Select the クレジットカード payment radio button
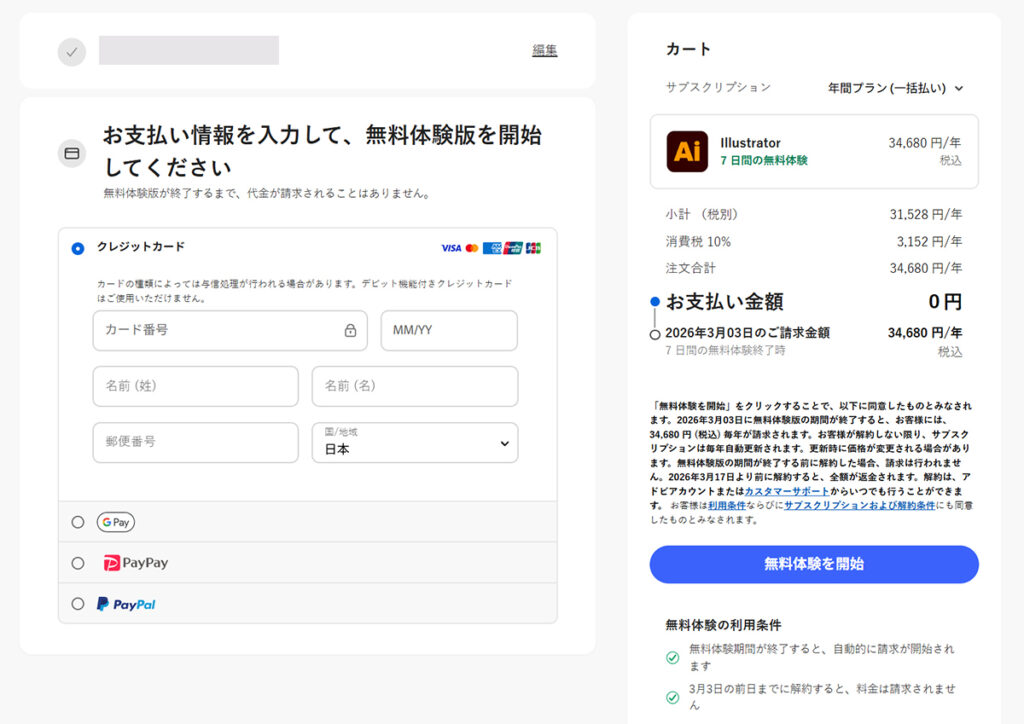This screenshot has height=724, width=1024. tap(80, 247)
